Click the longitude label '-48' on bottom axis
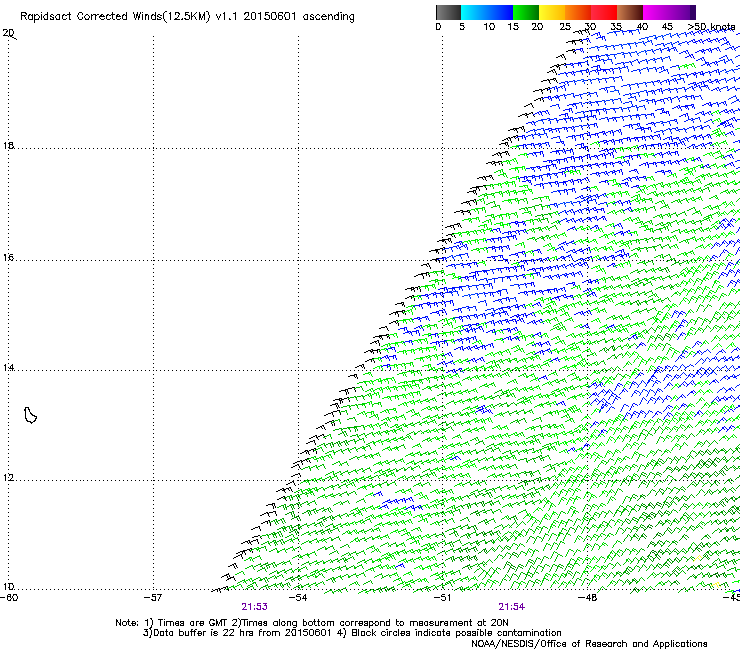740x650 pixels. (588, 598)
